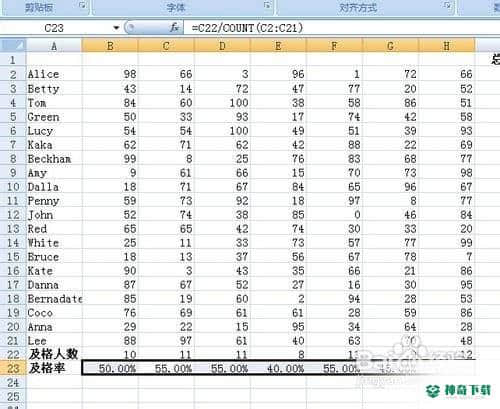Click the fx insert function icon

174,27
